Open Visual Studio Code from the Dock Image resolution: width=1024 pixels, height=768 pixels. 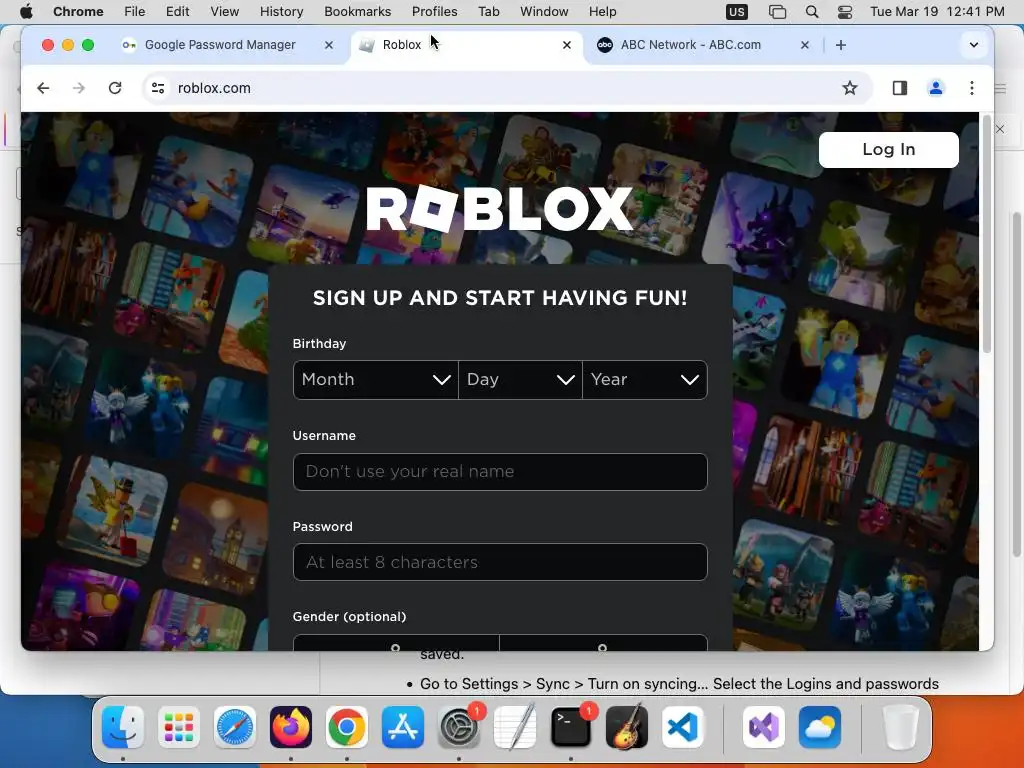pos(683,727)
